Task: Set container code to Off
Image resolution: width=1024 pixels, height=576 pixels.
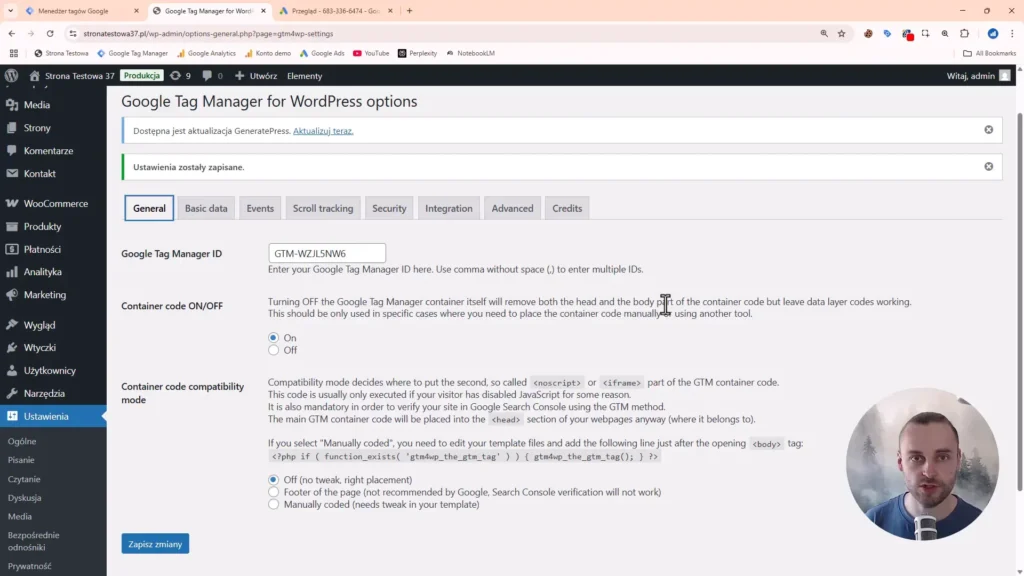Action: pyautogui.click(x=273, y=350)
